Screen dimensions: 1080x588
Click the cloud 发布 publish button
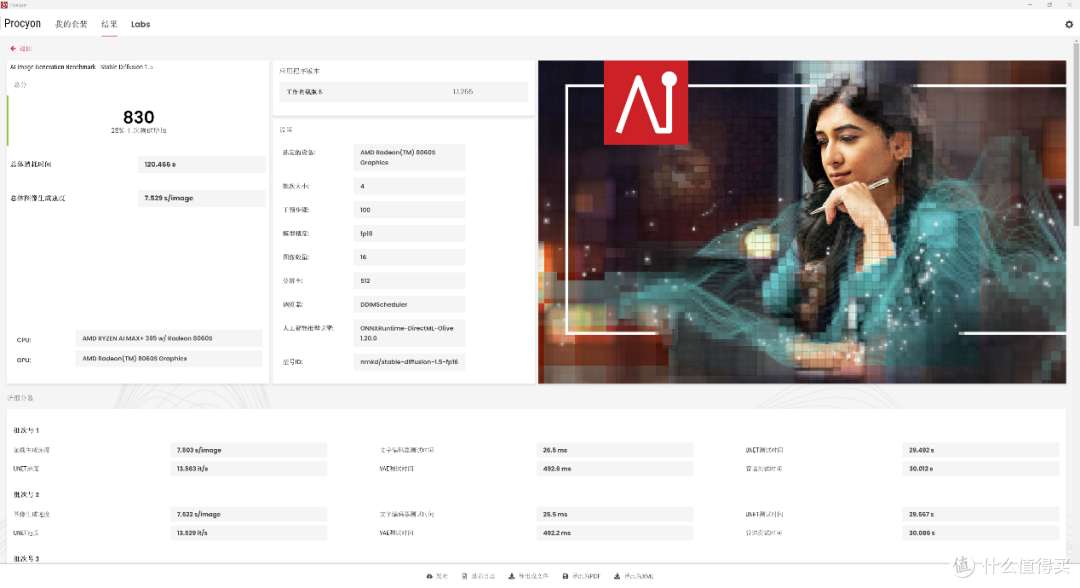pos(437,576)
